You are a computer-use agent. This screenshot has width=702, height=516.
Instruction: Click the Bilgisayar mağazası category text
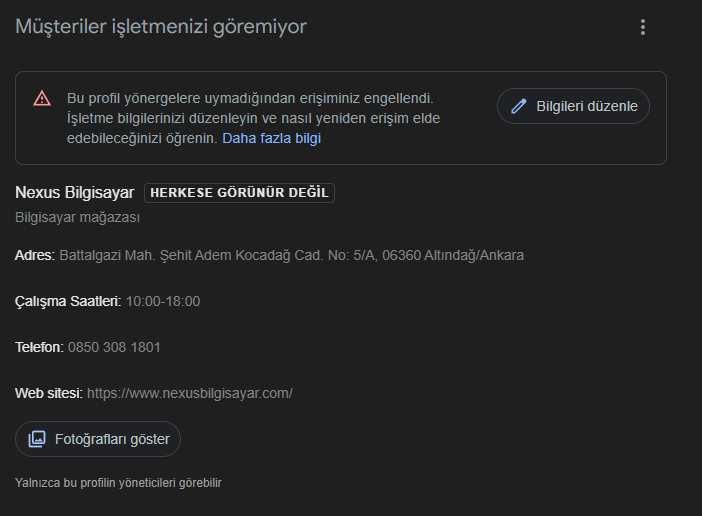click(x=77, y=217)
